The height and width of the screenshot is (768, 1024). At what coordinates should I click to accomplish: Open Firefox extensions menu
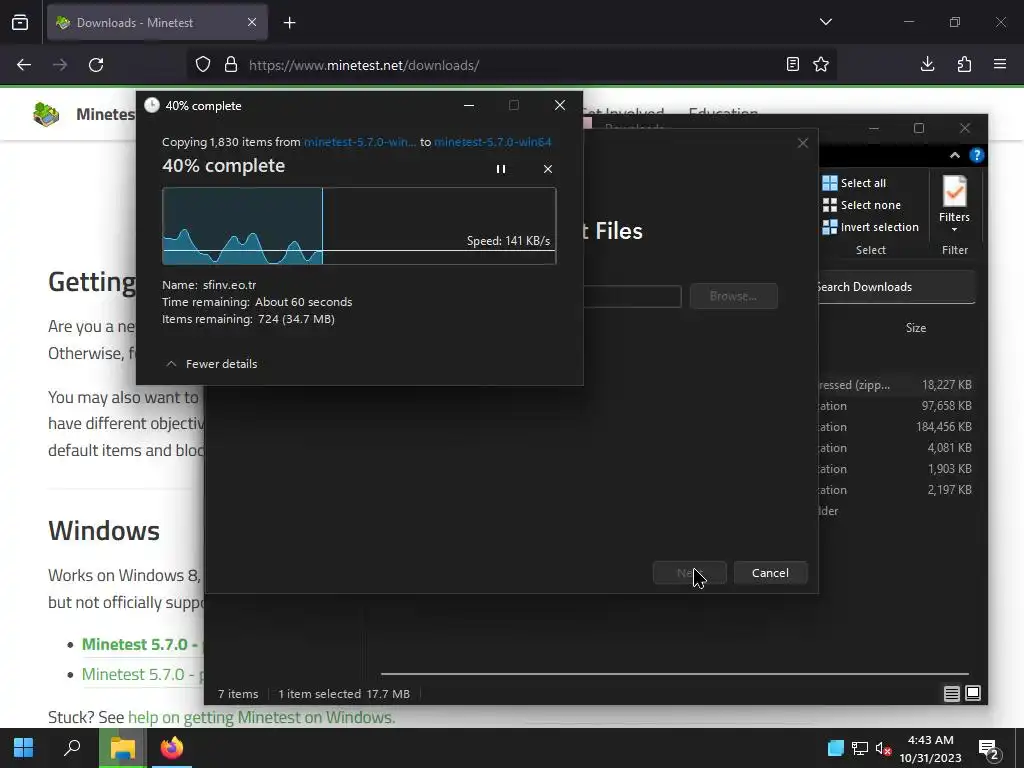pyautogui.click(x=964, y=64)
